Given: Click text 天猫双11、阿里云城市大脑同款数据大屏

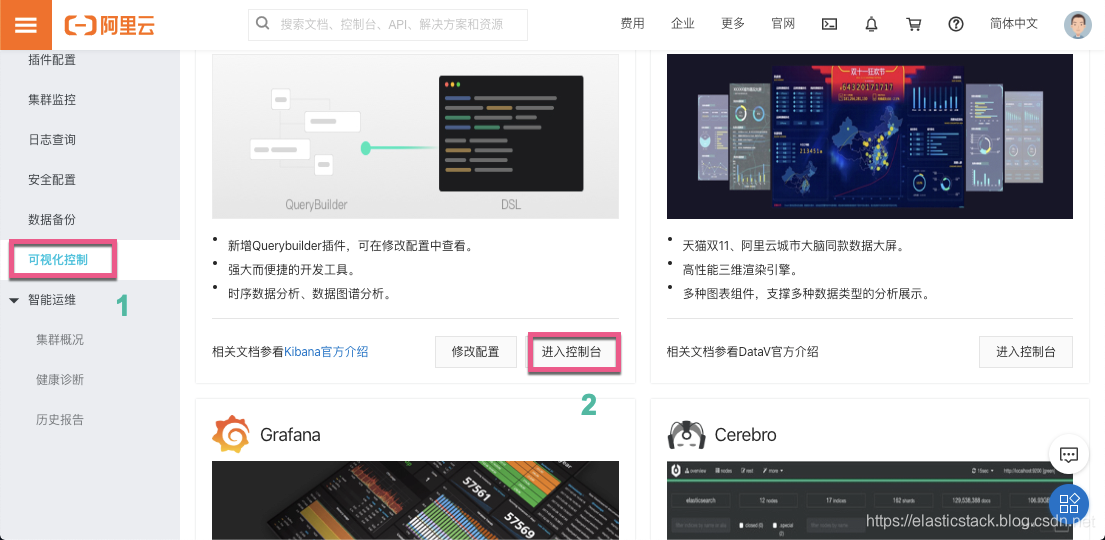Looking at the screenshot, I should point(793,246).
